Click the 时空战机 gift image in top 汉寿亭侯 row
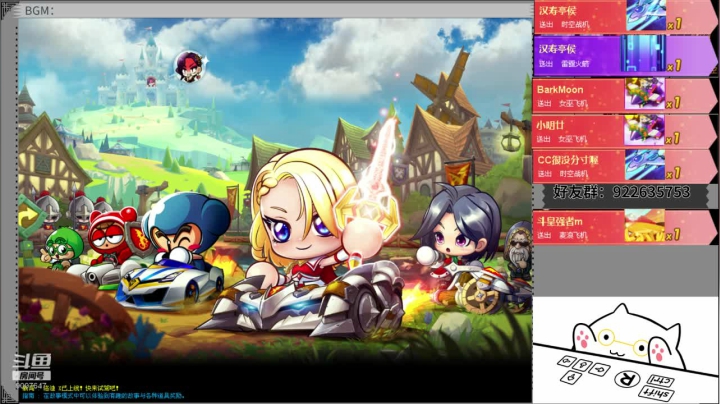 pyautogui.click(x=646, y=15)
